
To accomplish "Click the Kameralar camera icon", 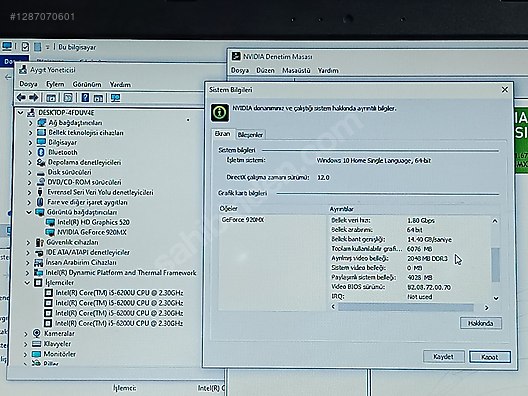I will 37,333.
